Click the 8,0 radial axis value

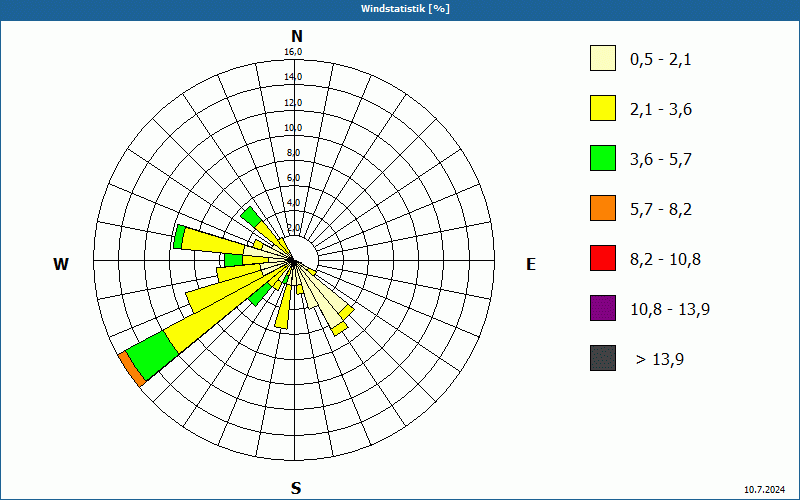pyautogui.click(x=293, y=153)
